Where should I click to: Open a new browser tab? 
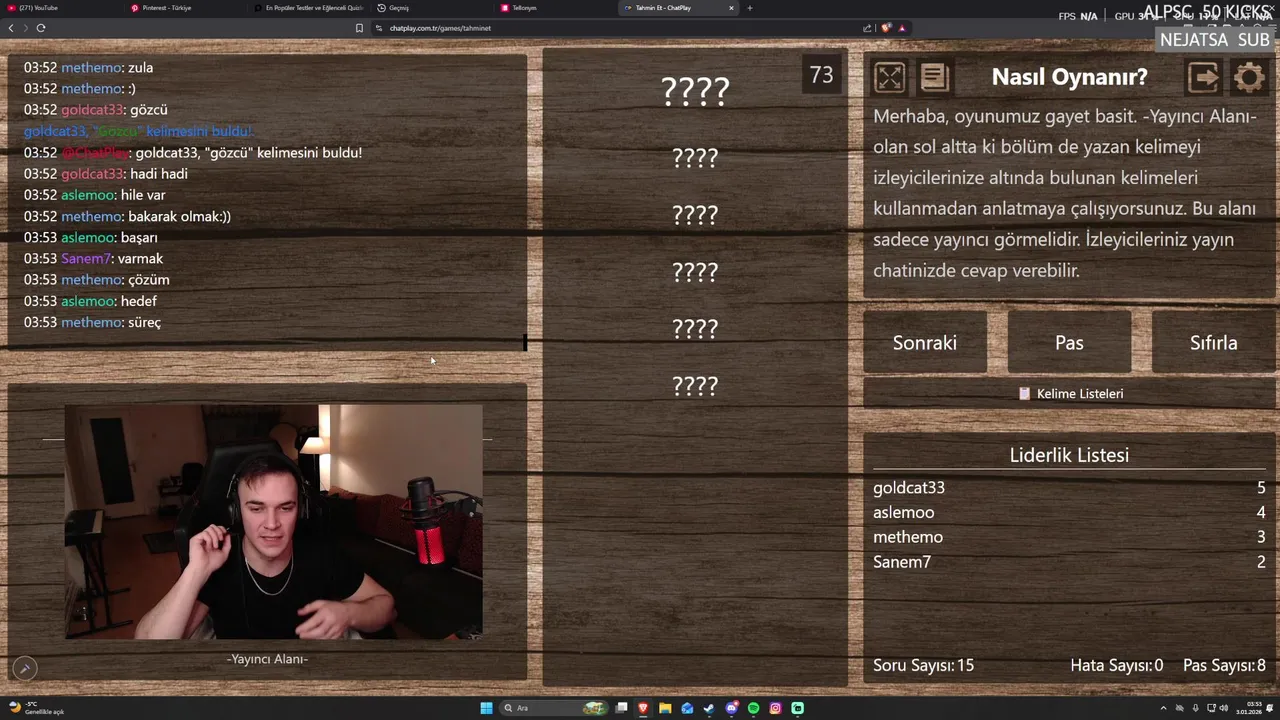[x=750, y=8]
